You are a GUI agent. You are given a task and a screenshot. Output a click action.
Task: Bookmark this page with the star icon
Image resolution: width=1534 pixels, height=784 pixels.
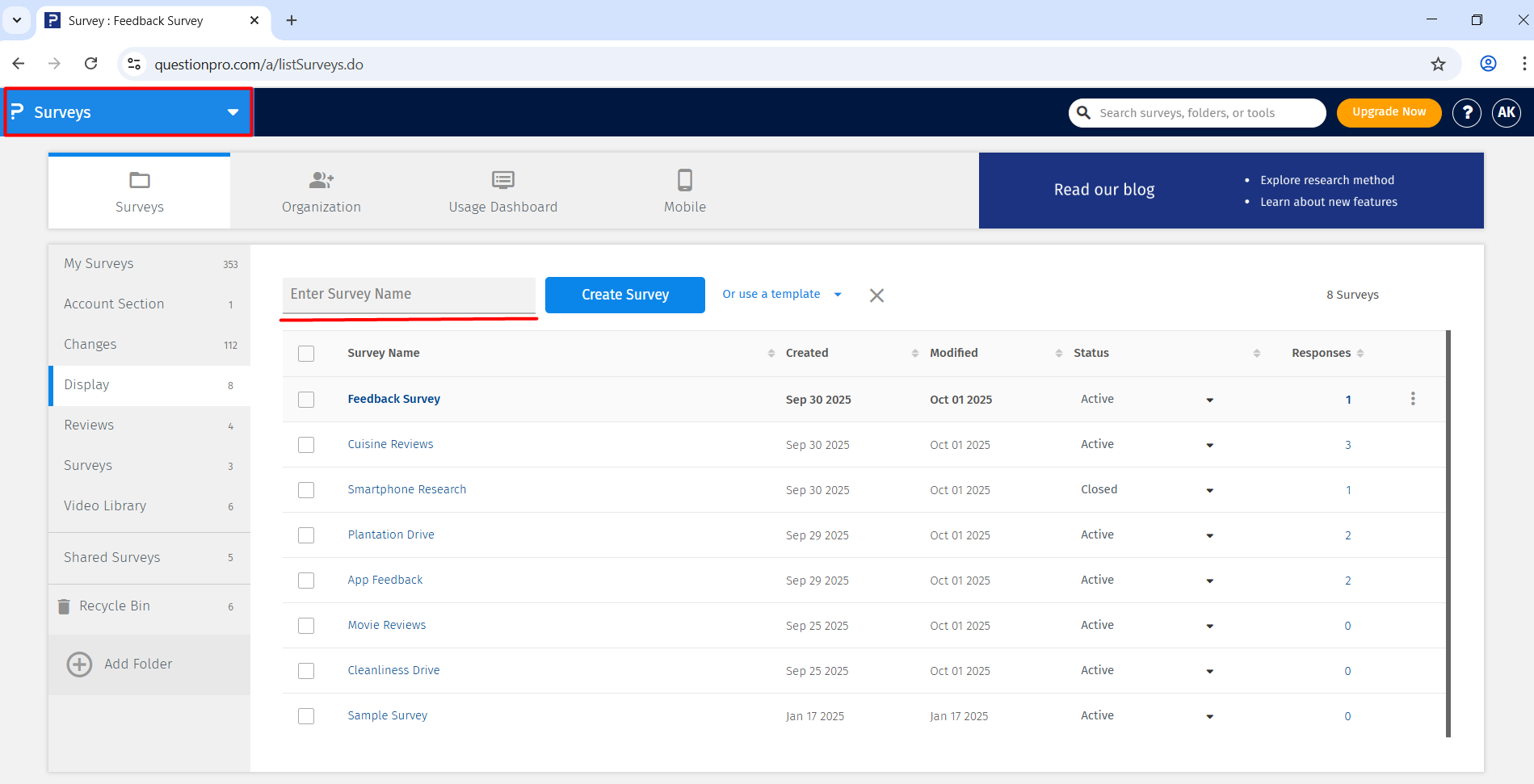[x=1438, y=65]
